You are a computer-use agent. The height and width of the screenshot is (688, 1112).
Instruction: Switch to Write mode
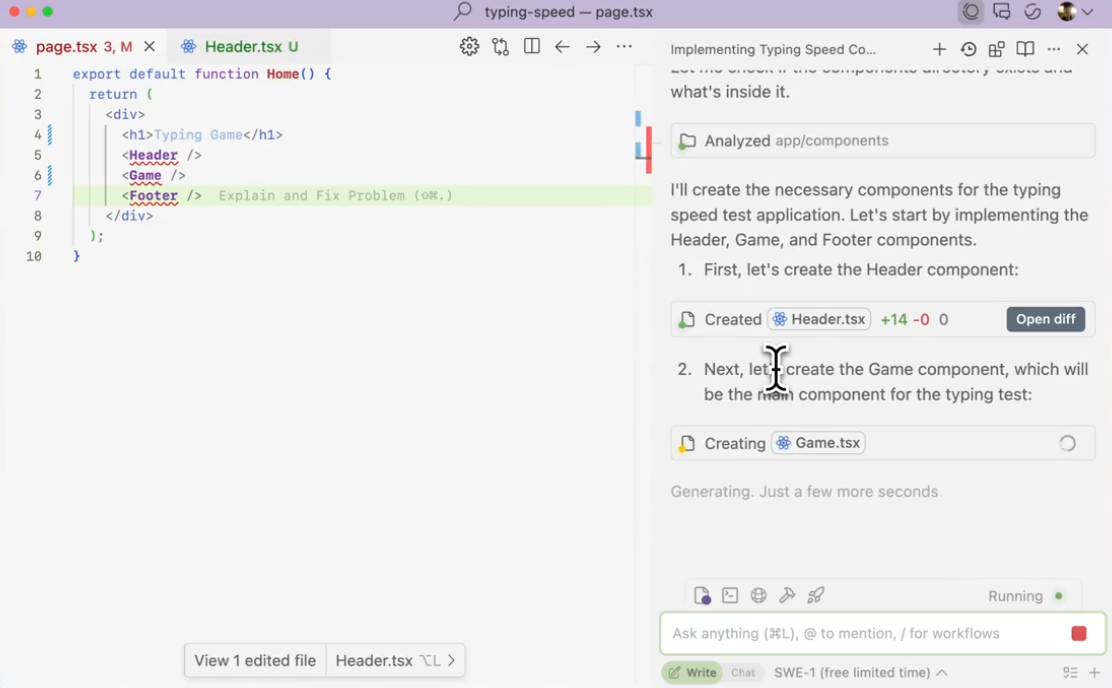(x=692, y=673)
